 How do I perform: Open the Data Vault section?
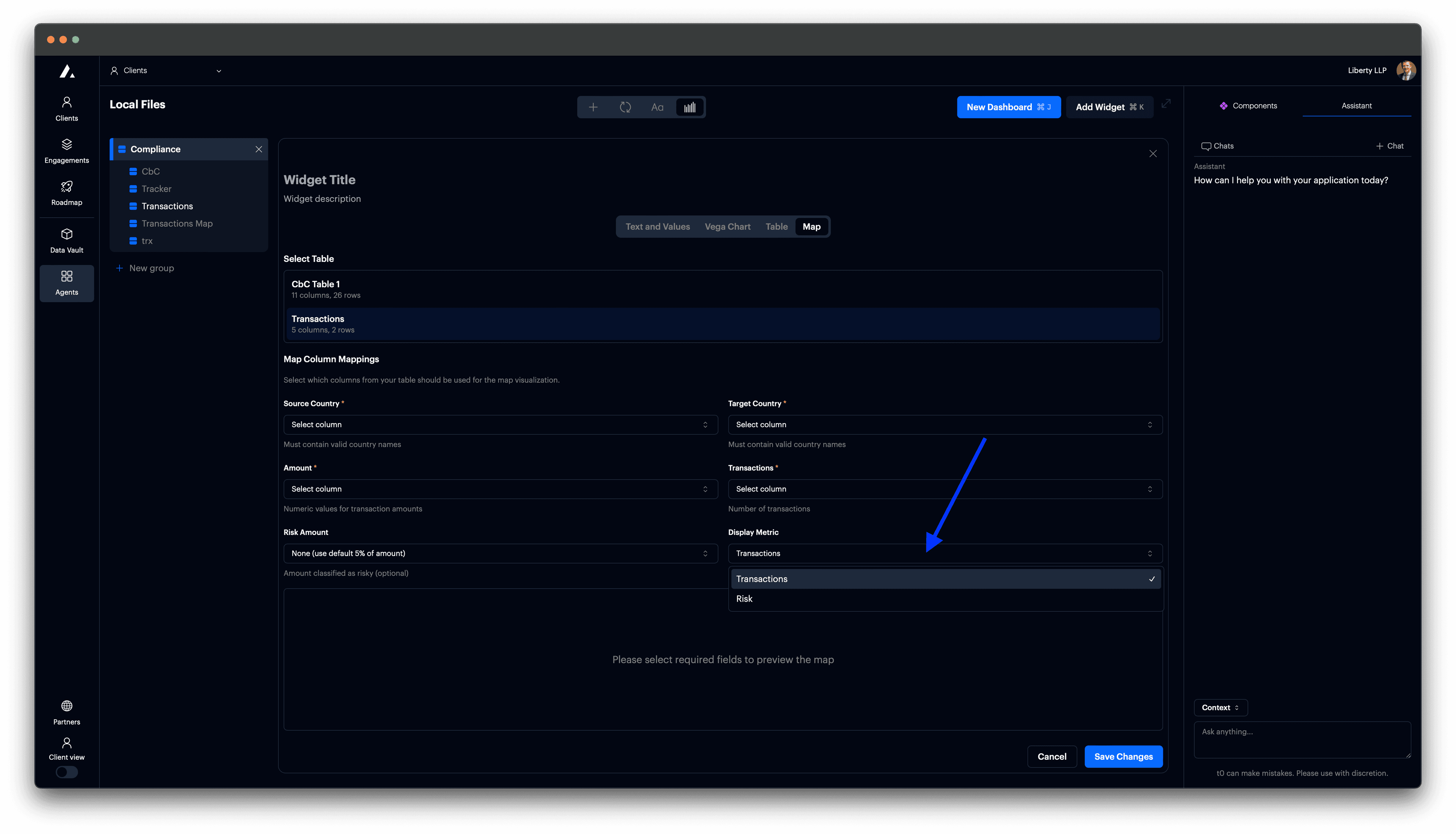pos(66,240)
